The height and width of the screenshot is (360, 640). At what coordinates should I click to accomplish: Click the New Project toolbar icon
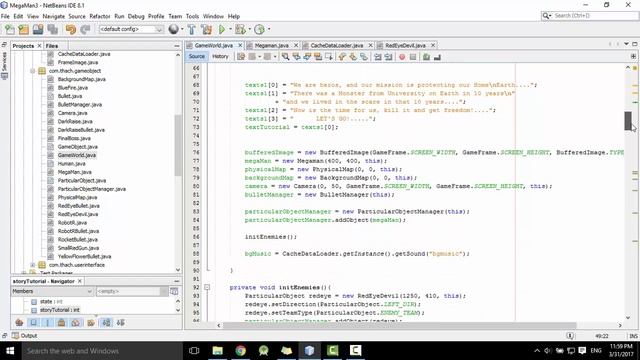pyautogui.click(x=24, y=29)
